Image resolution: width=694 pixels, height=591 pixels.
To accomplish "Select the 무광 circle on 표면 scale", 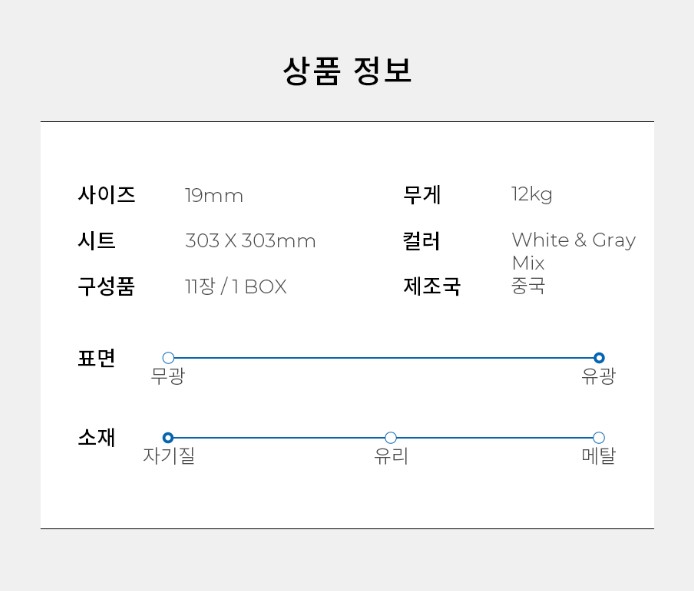I will pos(168,358).
